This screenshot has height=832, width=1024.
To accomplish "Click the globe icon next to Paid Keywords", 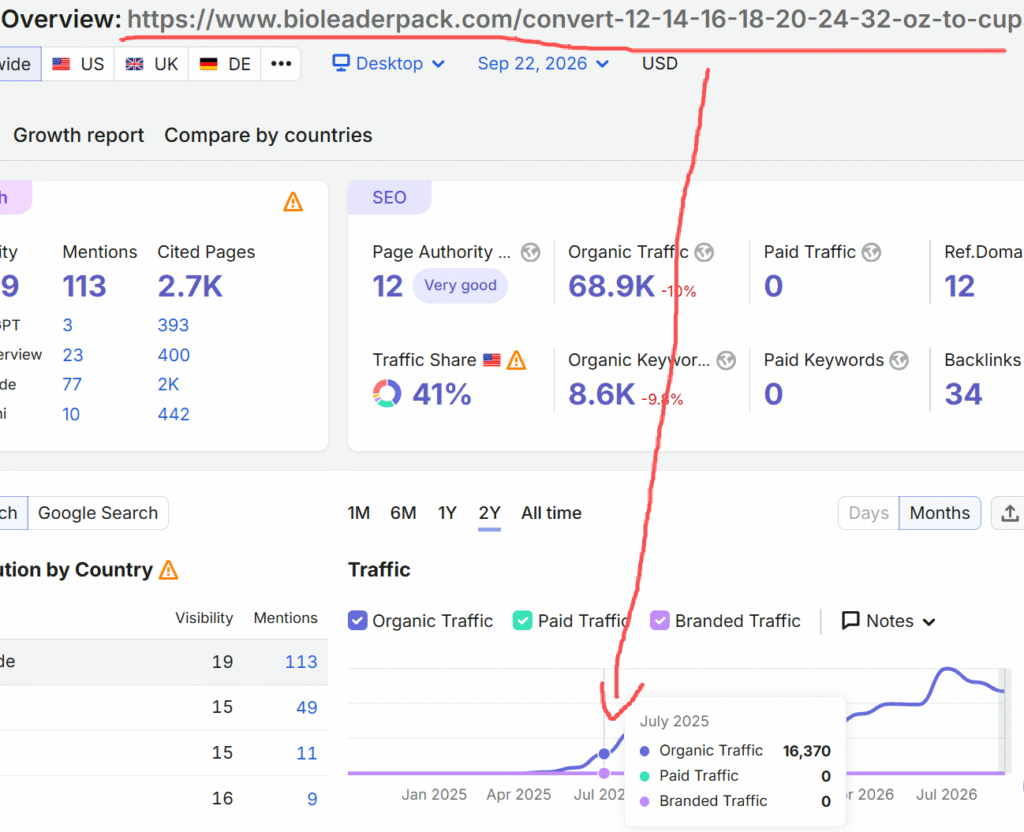I will [x=899, y=360].
